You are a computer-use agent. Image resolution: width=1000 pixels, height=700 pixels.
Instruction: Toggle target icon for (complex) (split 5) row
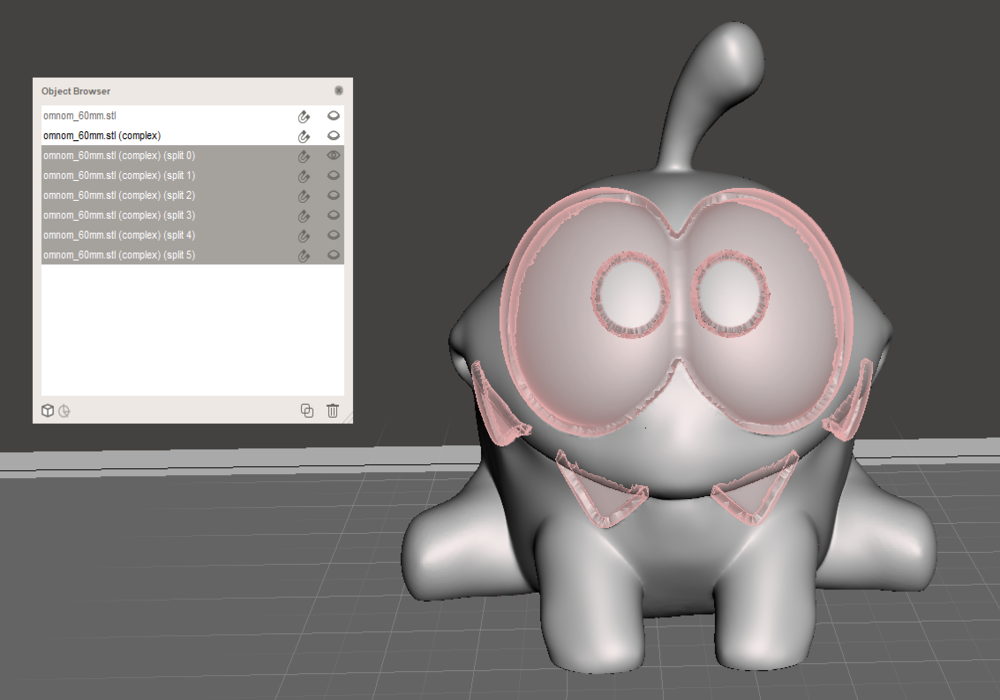[x=304, y=255]
